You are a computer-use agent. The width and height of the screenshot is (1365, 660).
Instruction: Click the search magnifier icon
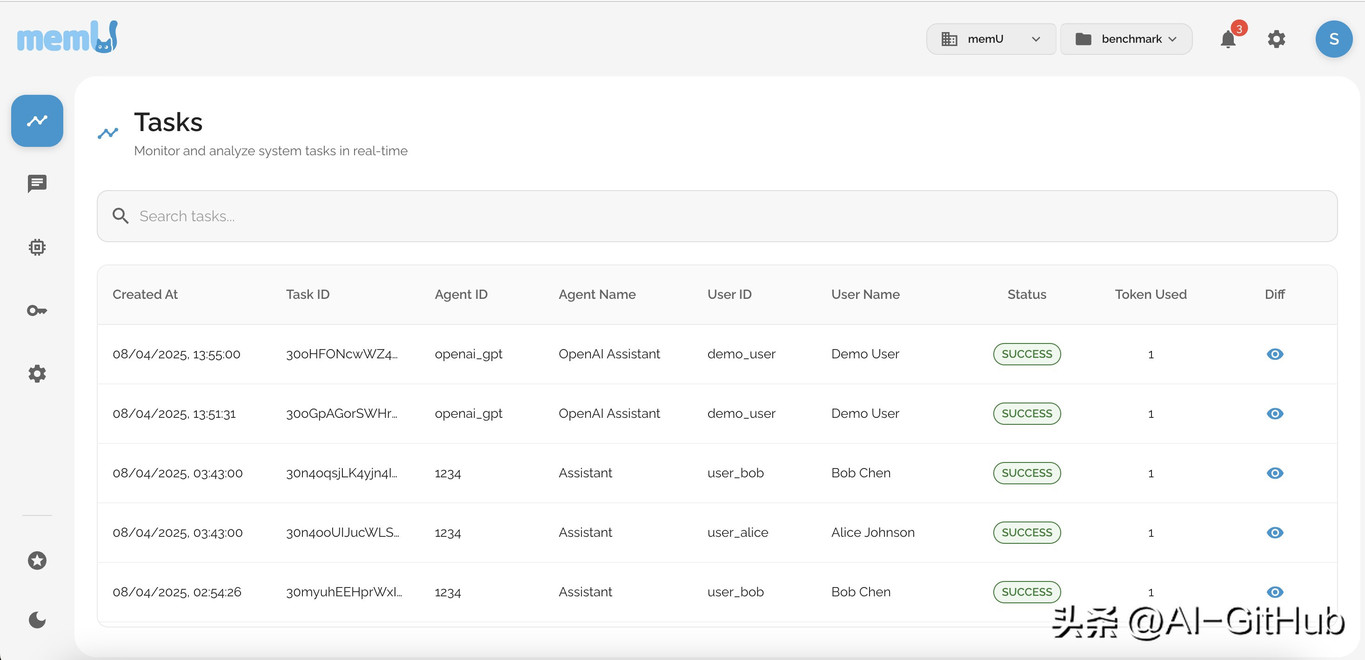(121, 216)
